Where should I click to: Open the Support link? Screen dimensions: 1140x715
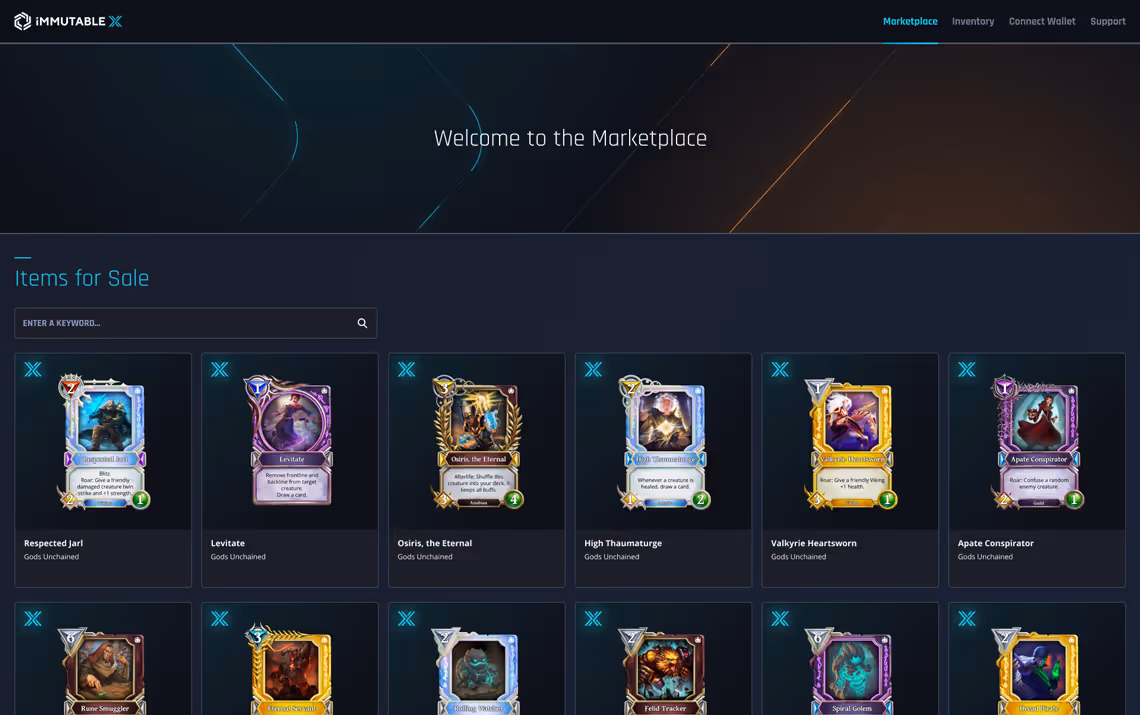coord(1108,21)
